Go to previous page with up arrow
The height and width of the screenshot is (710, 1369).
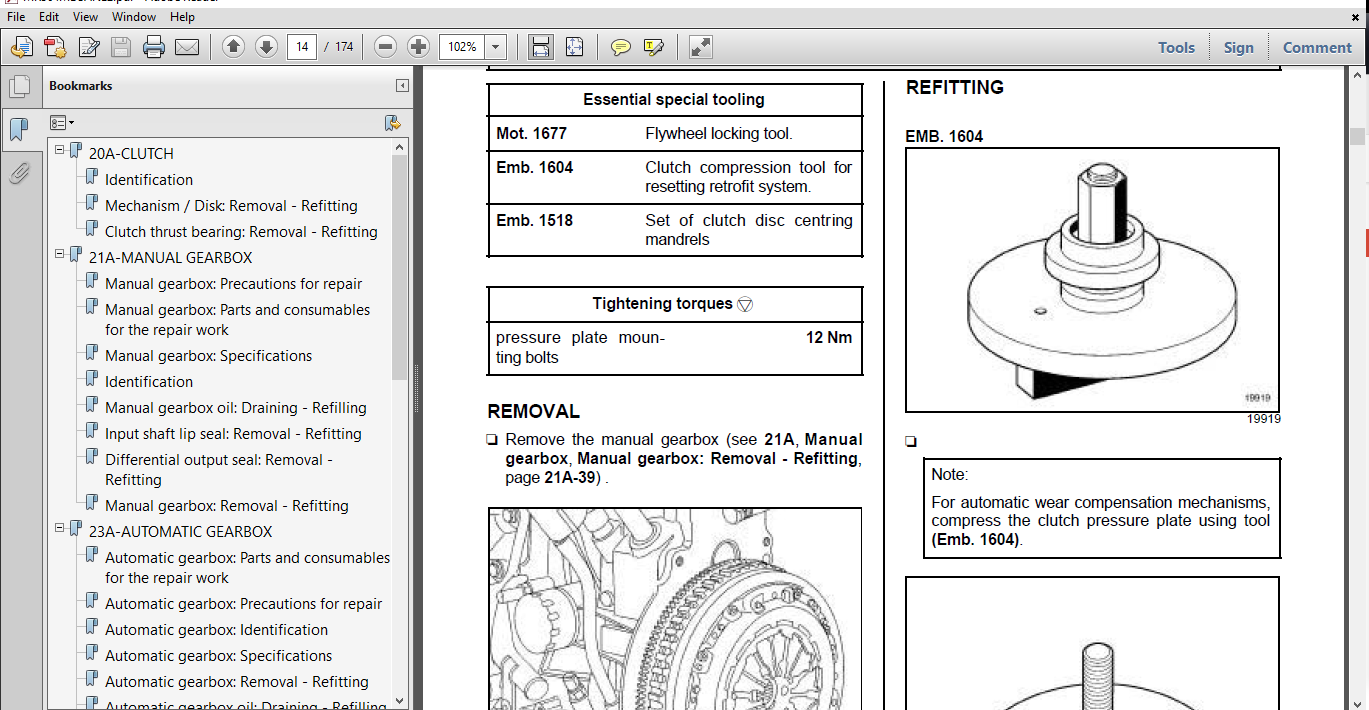point(233,47)
